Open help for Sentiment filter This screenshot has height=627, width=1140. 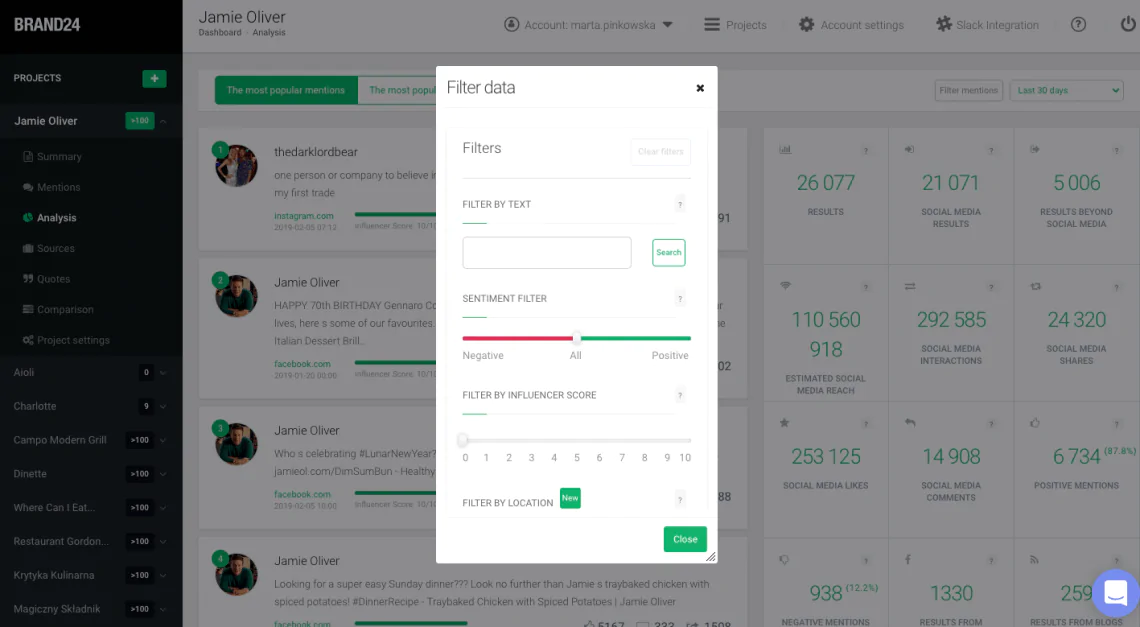680,299
